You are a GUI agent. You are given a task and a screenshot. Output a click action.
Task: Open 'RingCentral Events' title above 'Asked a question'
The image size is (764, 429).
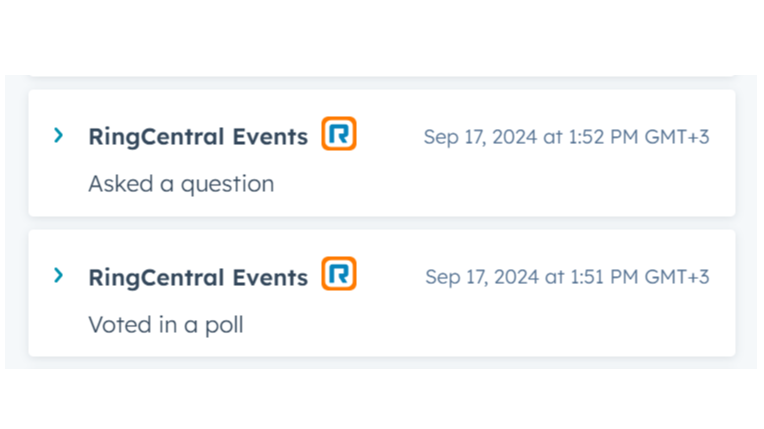pos(198,137)
